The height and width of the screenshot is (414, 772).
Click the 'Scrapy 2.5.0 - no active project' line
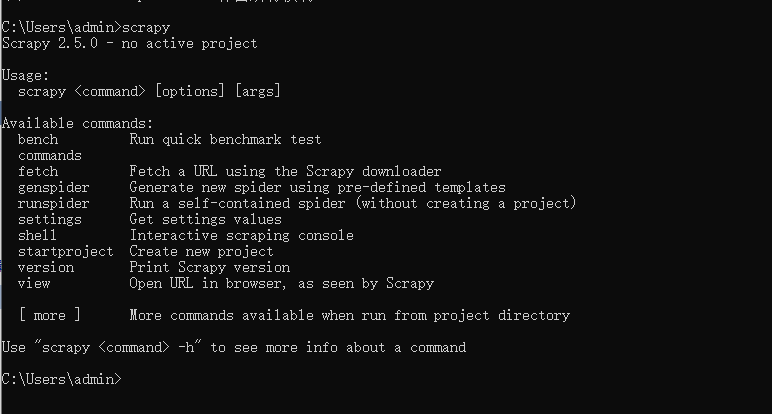tap(129, 43)
